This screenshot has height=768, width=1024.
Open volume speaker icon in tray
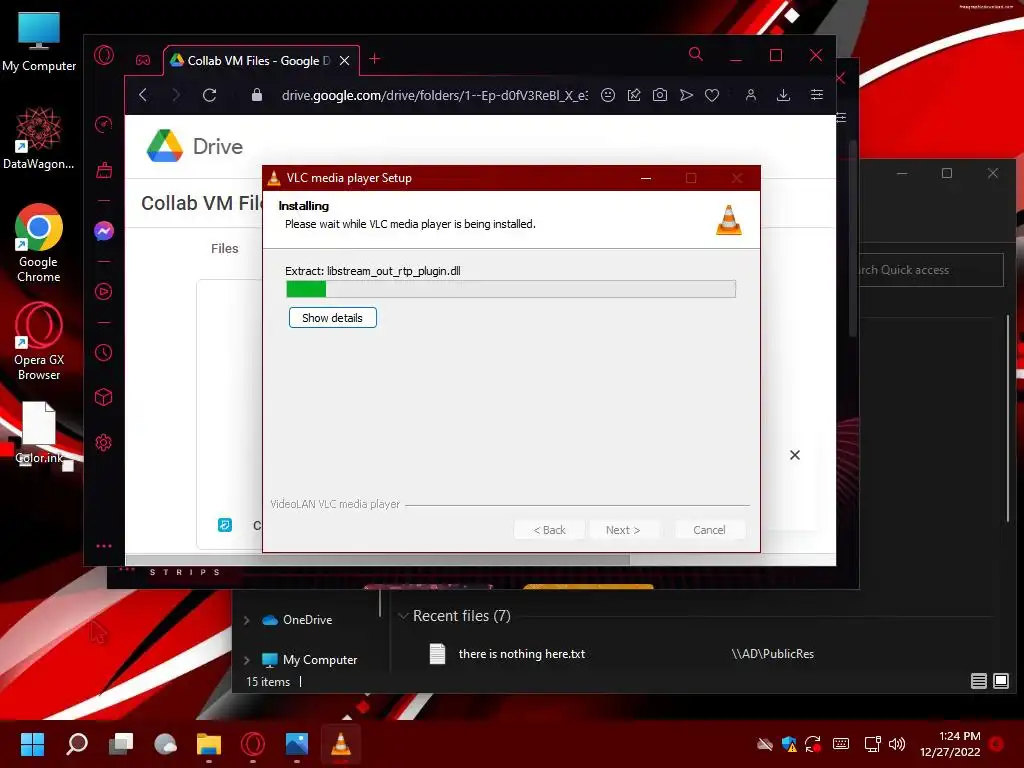point(897,744)
